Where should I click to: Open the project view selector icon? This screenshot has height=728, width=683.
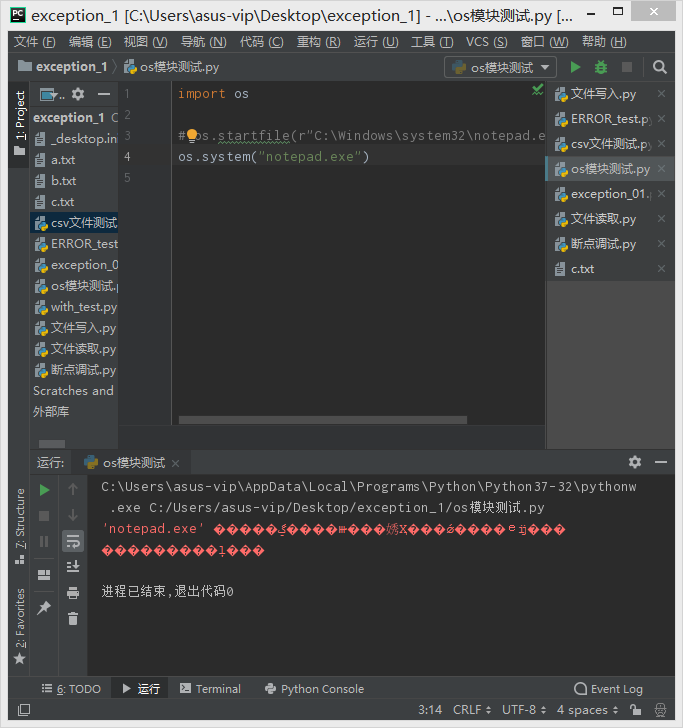48,94
